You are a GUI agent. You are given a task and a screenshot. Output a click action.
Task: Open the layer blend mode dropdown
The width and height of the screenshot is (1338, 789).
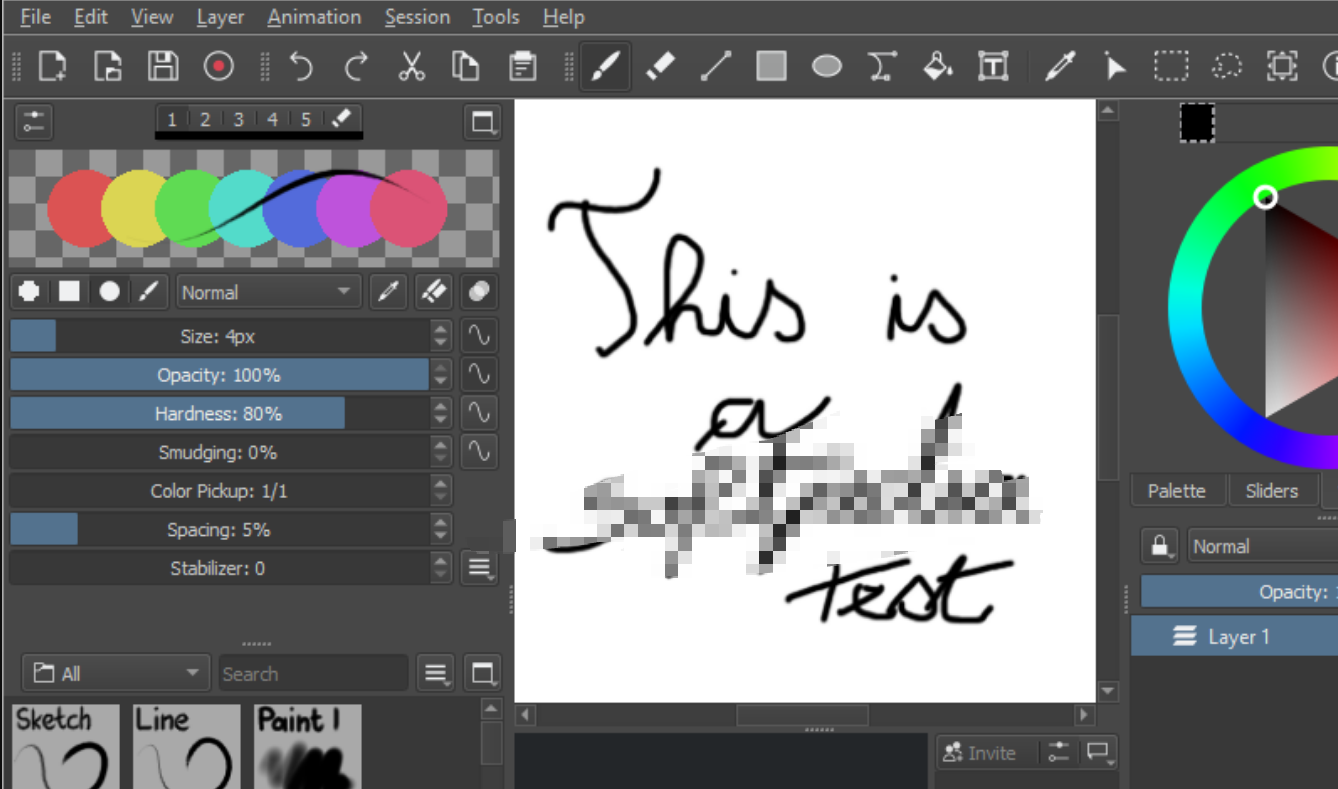[x=1262, y=545]
